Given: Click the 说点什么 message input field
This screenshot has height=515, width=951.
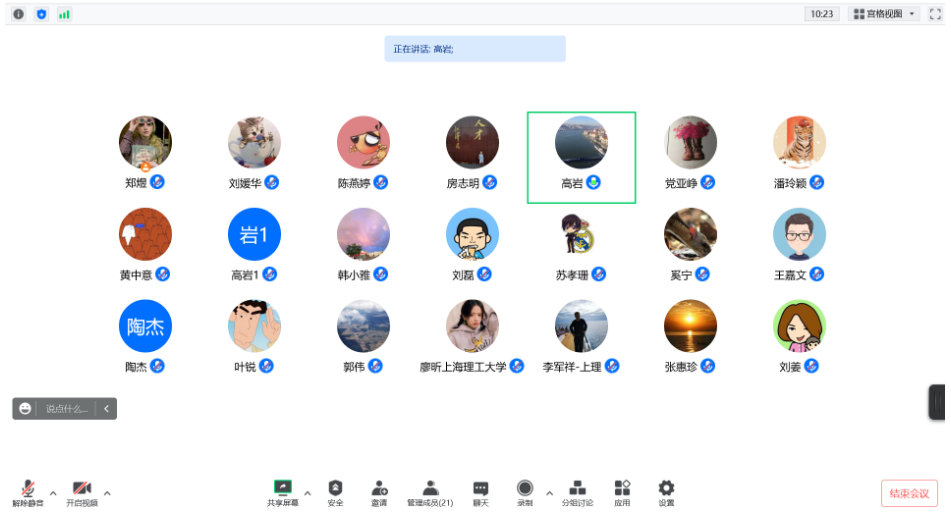Looking at the screenshot, I should (66, 408).
